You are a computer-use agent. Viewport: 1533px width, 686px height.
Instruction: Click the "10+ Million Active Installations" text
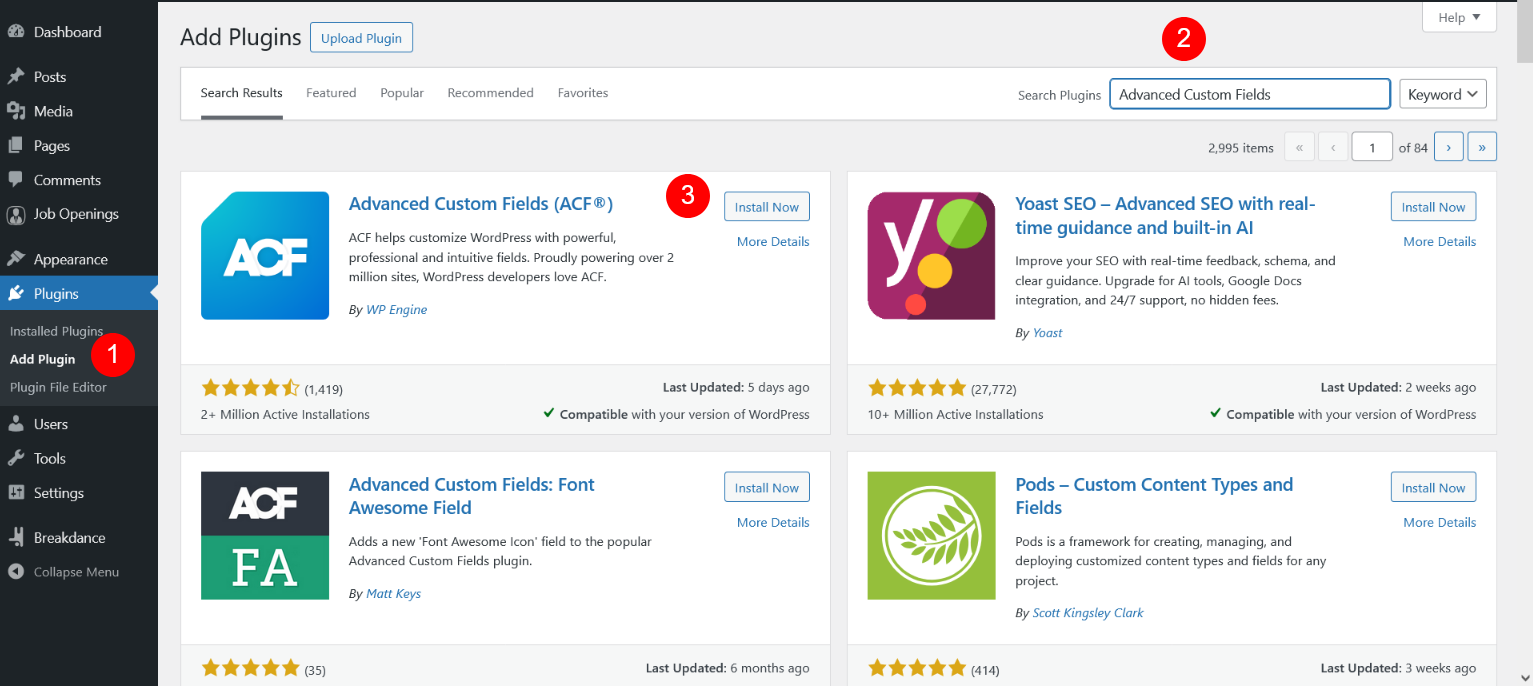tap(956, 414)
